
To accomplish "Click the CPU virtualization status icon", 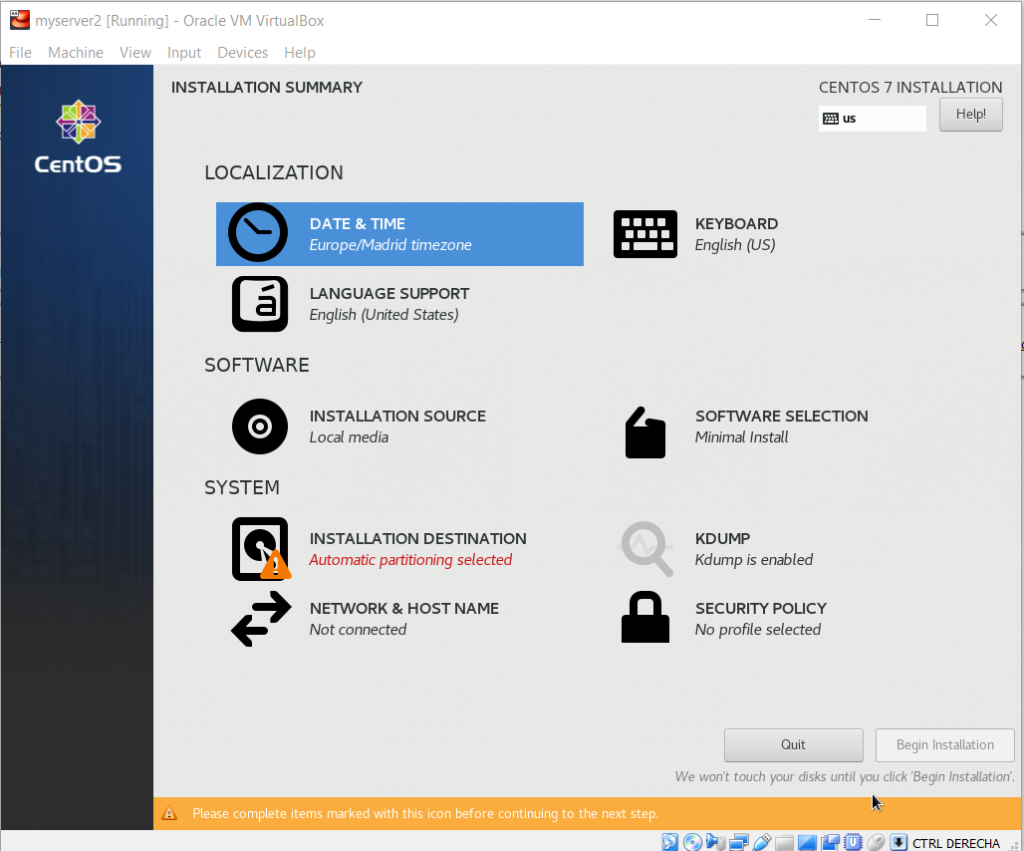I will (x=853, y=843).
